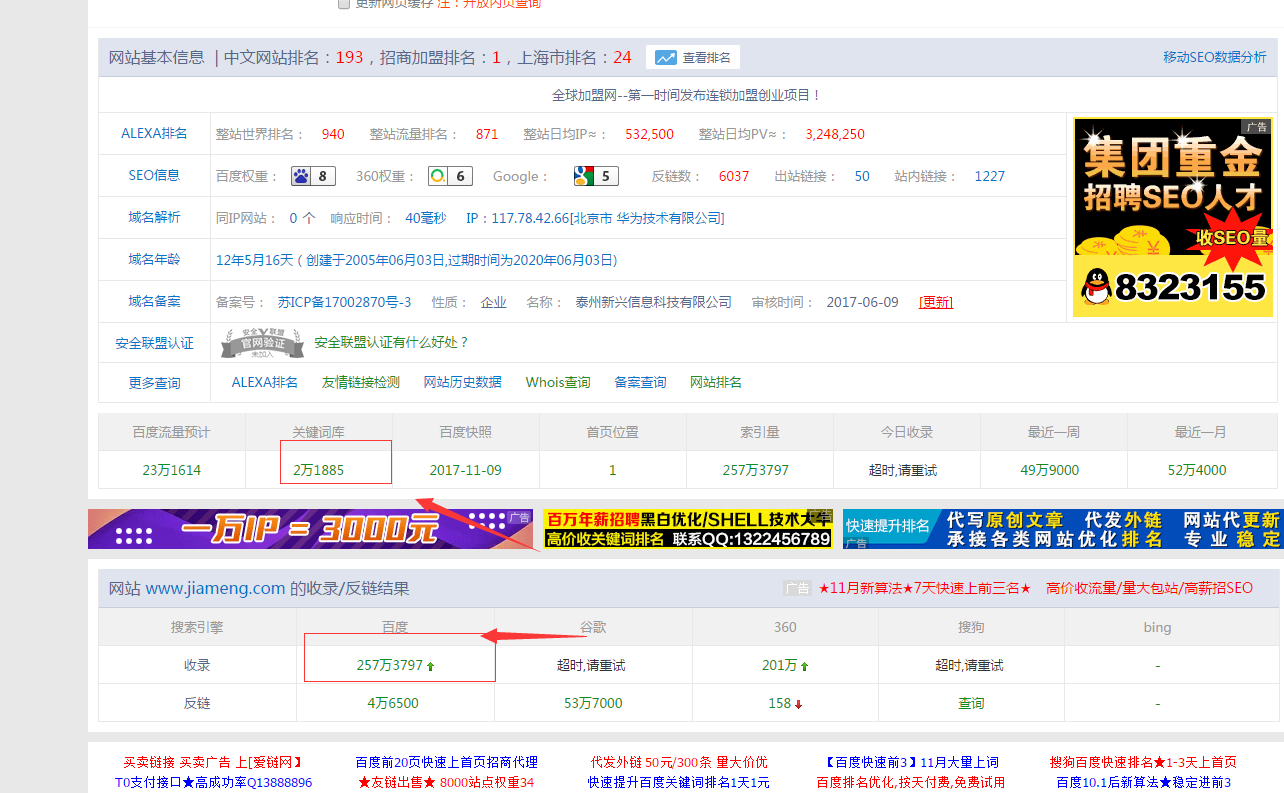Click [更新] next to the audit time
This screenshot has height=793, width=1284.
(935, 301)
